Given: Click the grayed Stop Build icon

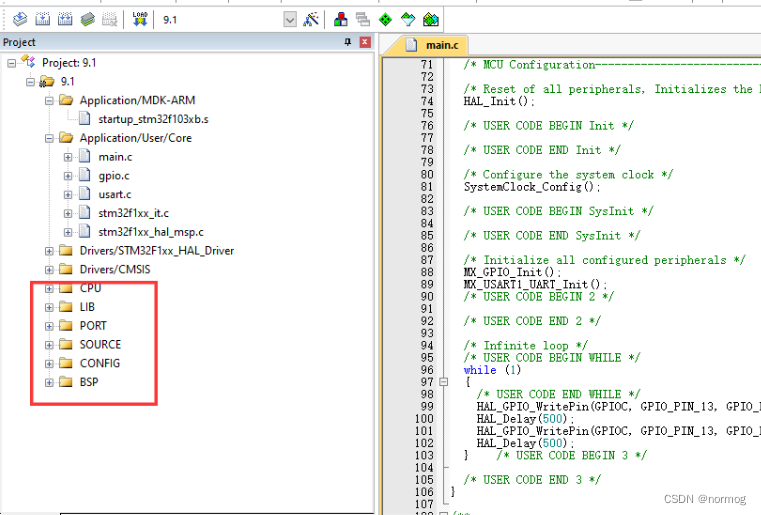Looking at the screenshot, I should (x=110, y=19).
